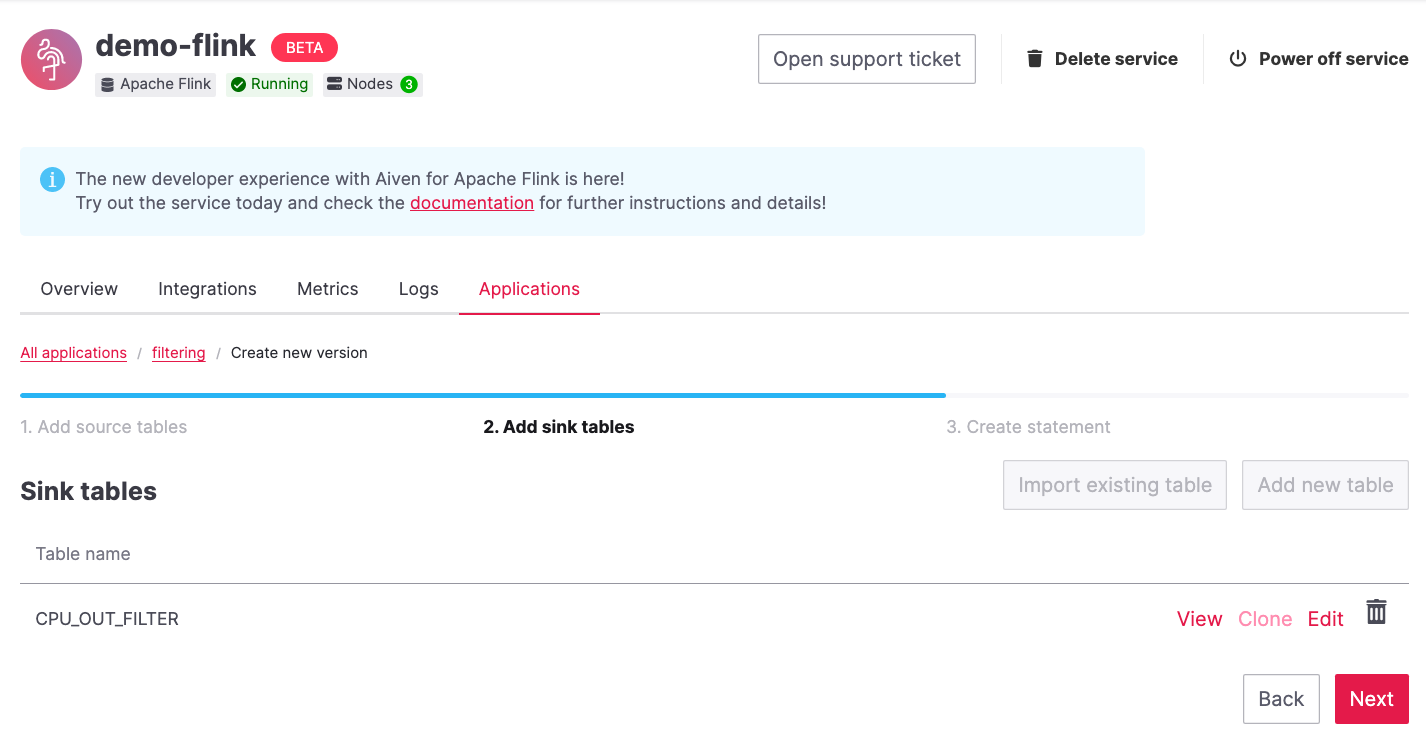Open the documentation link
1426x731 pixels.
coord(471,203)
